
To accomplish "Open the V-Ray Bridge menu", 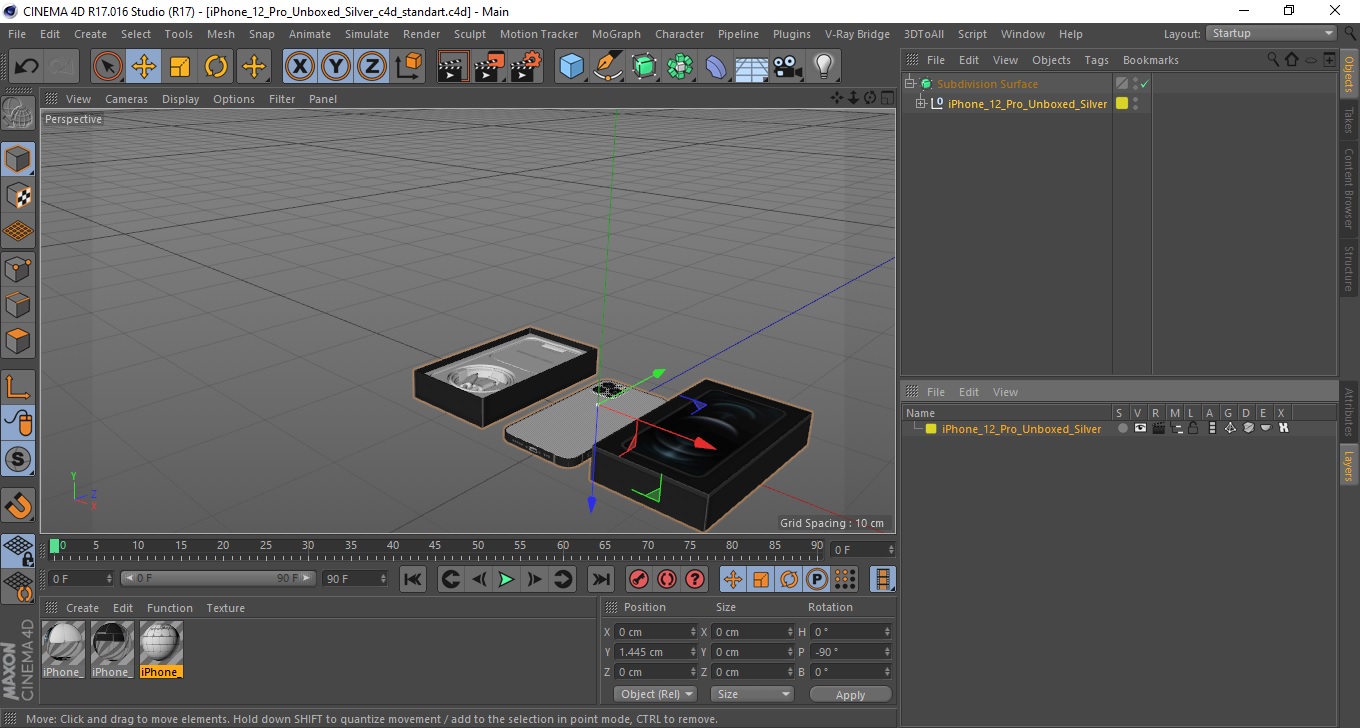I will pos(857,34).
